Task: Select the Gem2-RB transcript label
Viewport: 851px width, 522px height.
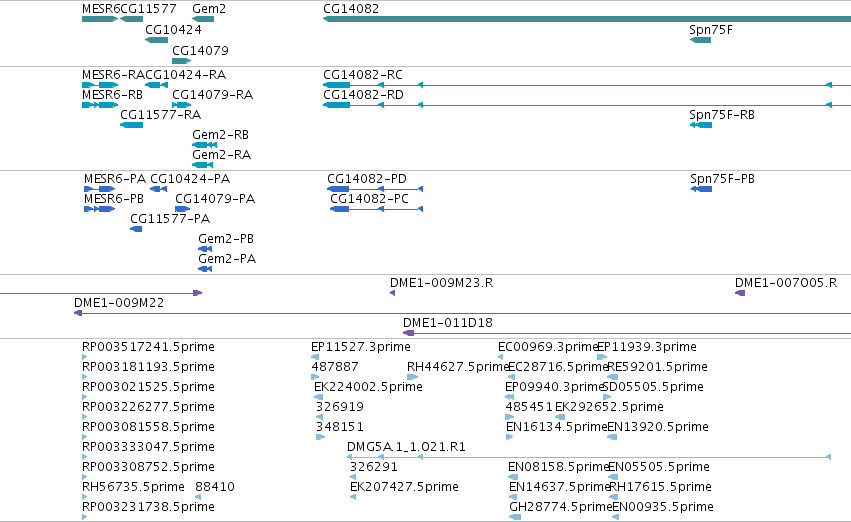Action: pos(220,135)
